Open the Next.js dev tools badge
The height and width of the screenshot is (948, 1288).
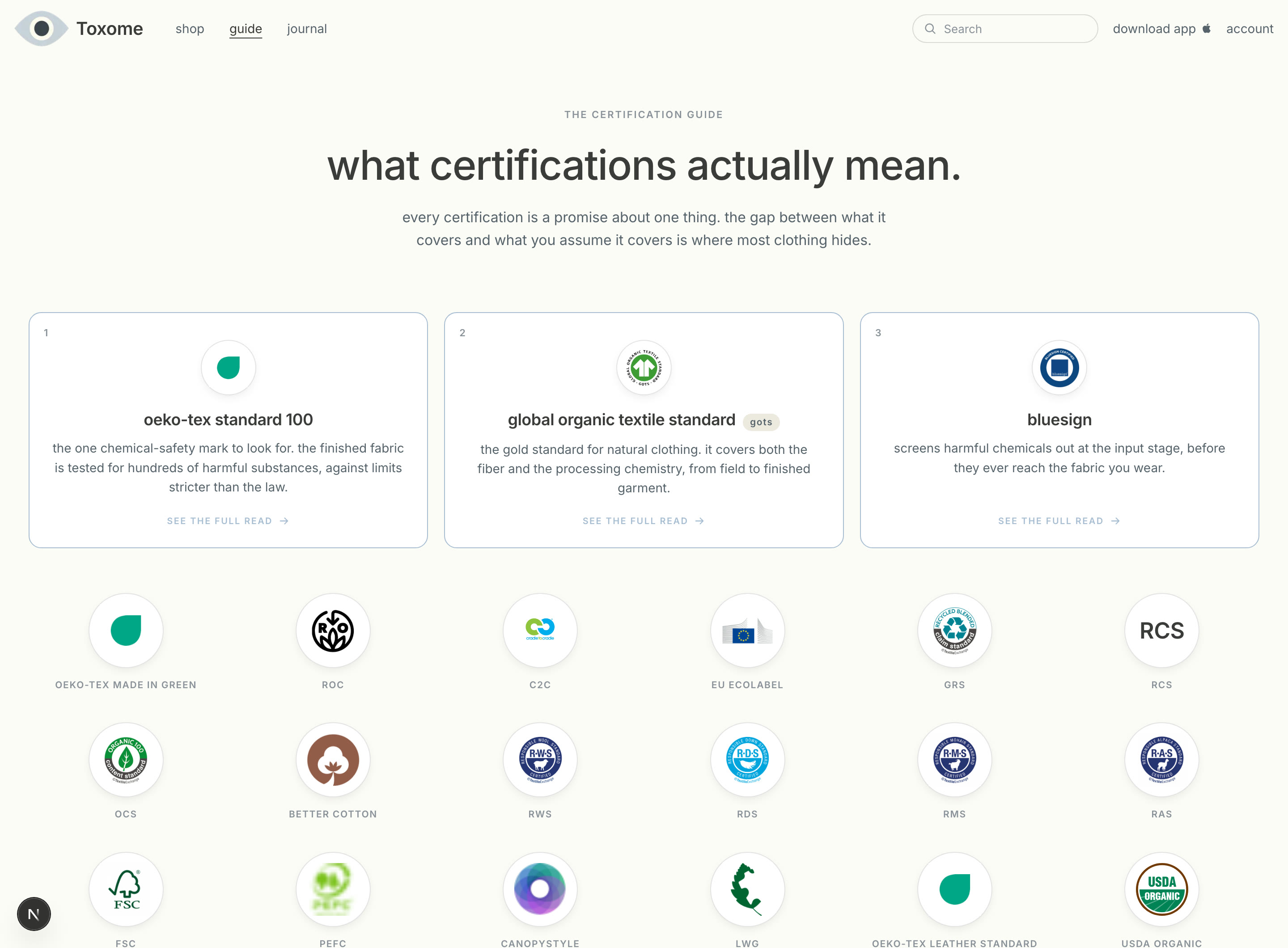[34, 914]
